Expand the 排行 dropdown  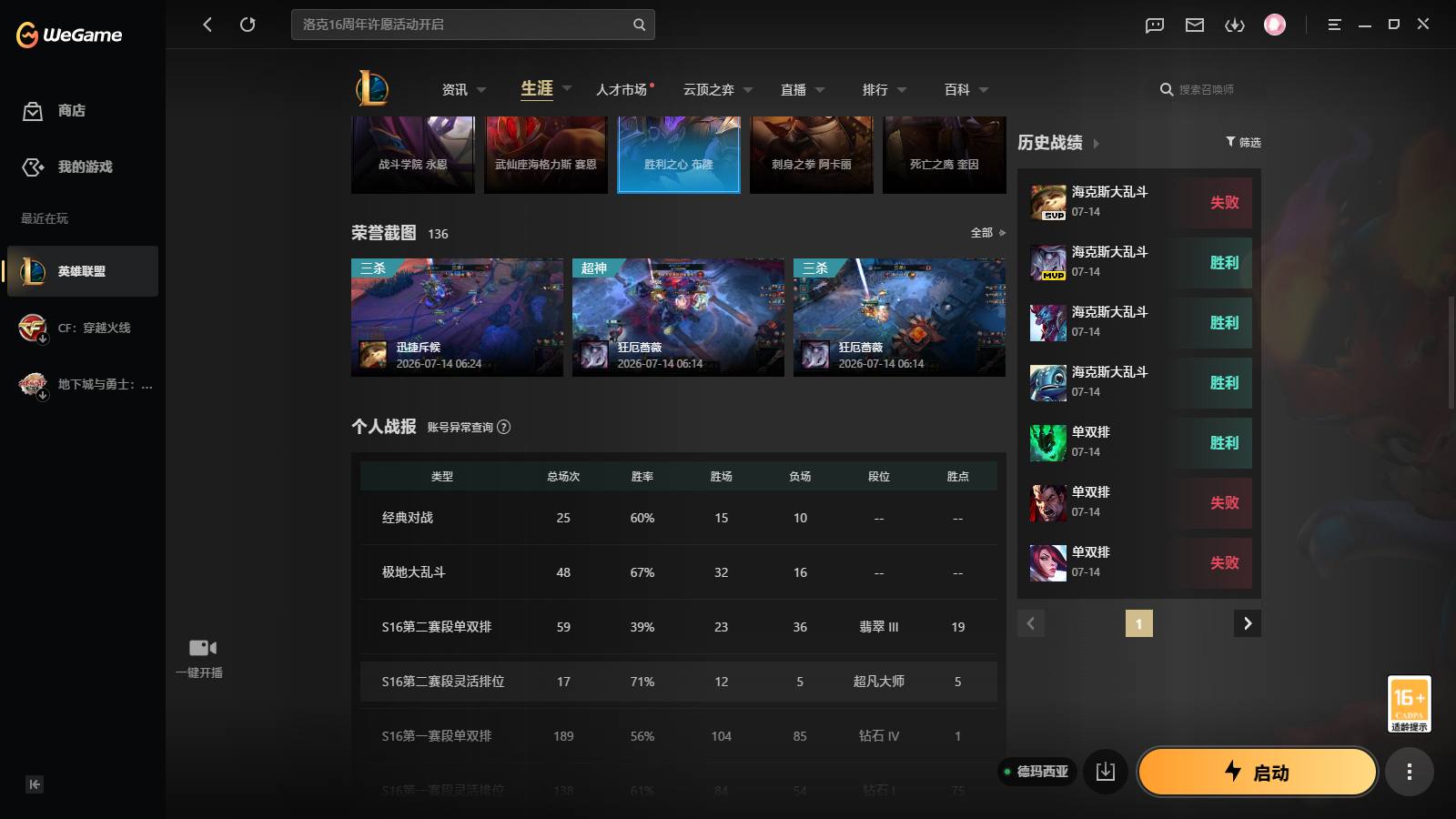point(902,90)
